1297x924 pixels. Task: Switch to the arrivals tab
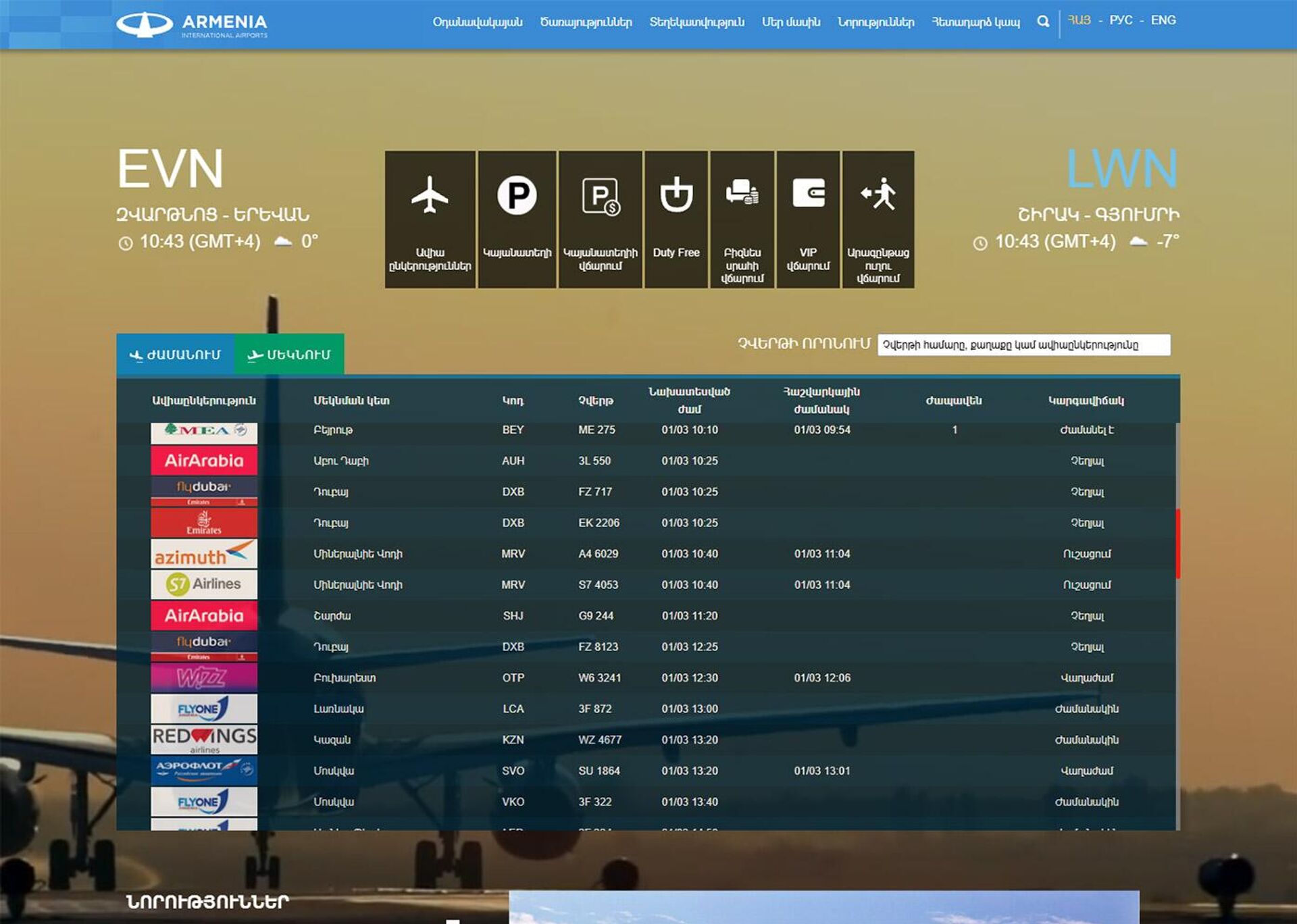point(175,355)
